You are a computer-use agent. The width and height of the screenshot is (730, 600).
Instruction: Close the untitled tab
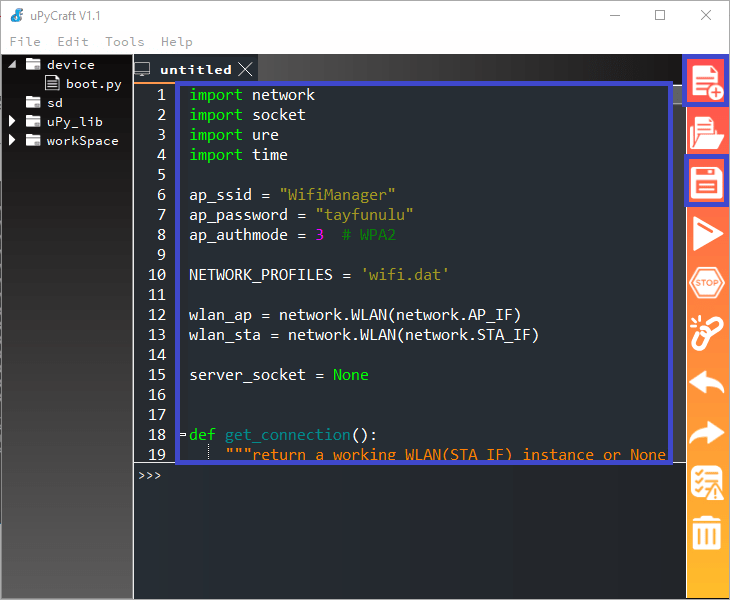tap(245, 69)
